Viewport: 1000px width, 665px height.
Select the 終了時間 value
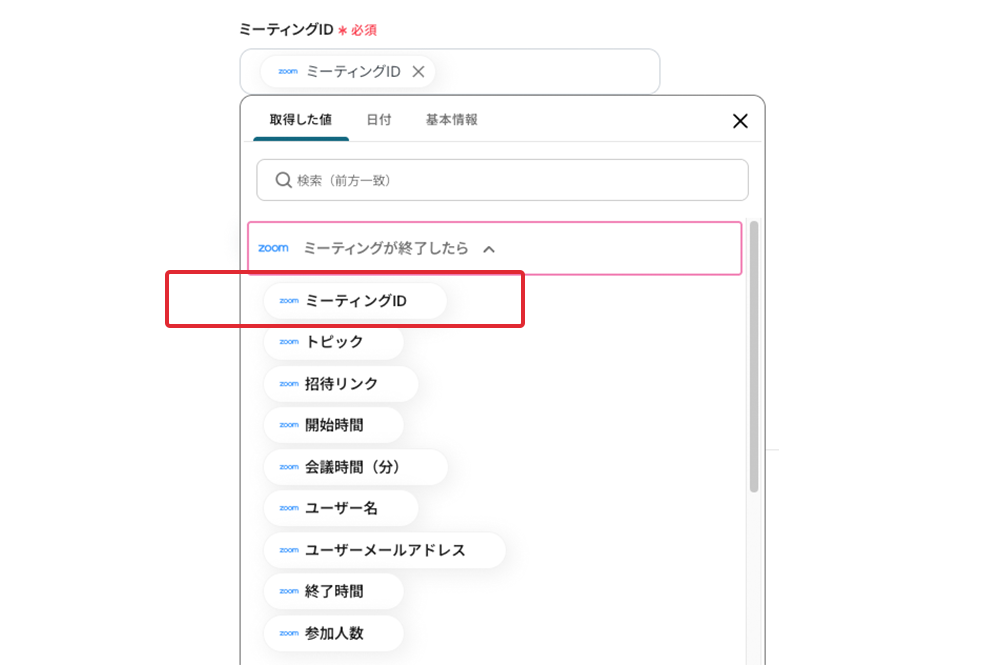click(x=333, y=591)
